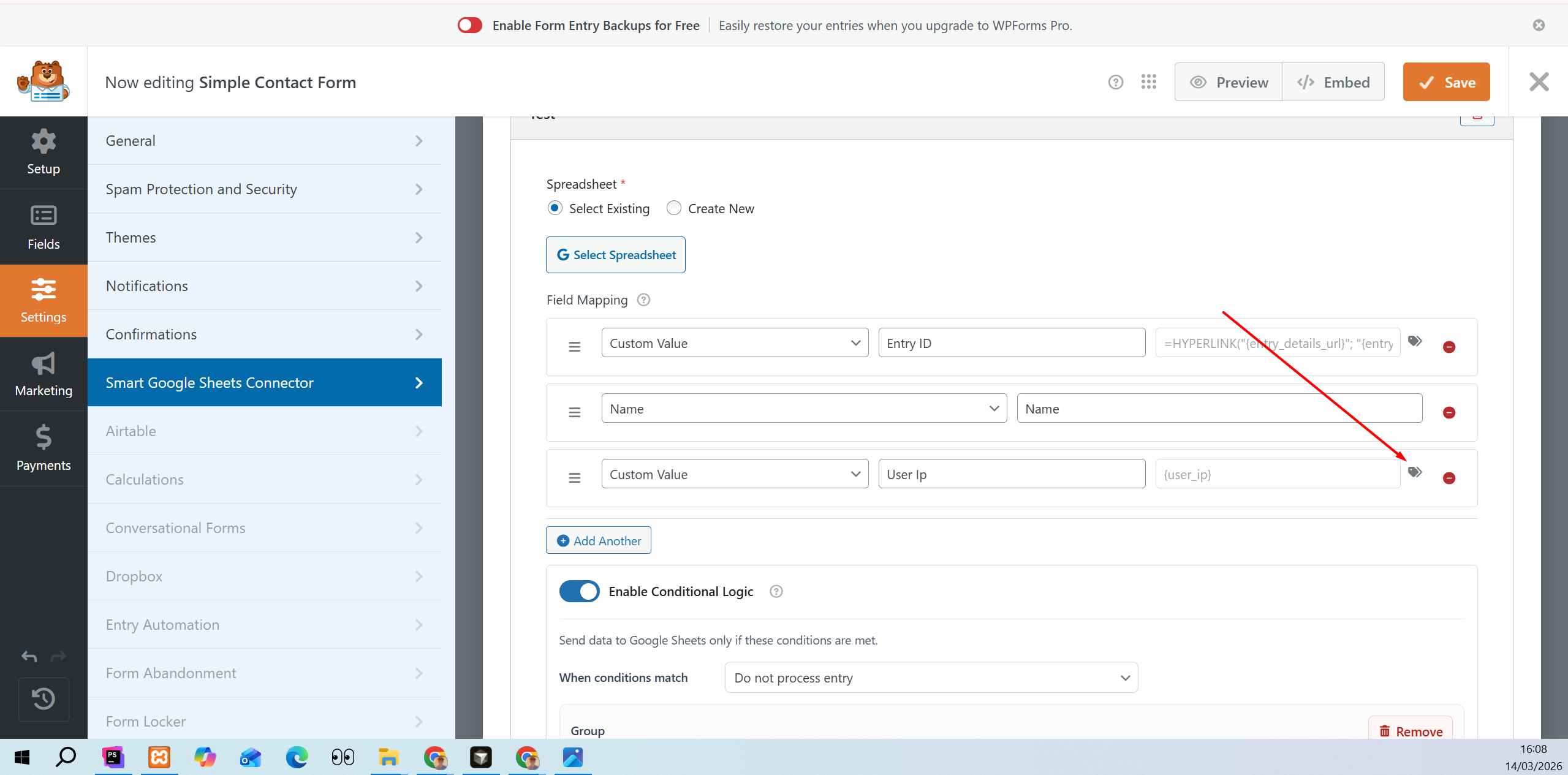Open the Fields panel
This screenshot has height=775, width=1568.
(x=44, y=227)
